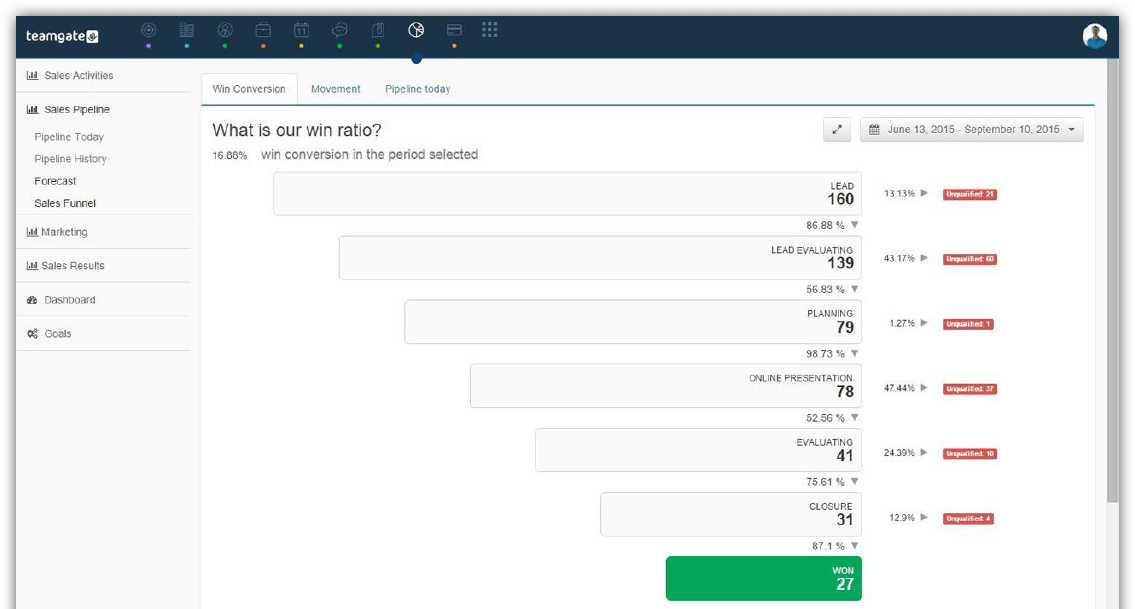This screenshot has width=1135, height=609.
Task: Open the Leads target icon in top navigation
Action: click(x=148, y=30)
